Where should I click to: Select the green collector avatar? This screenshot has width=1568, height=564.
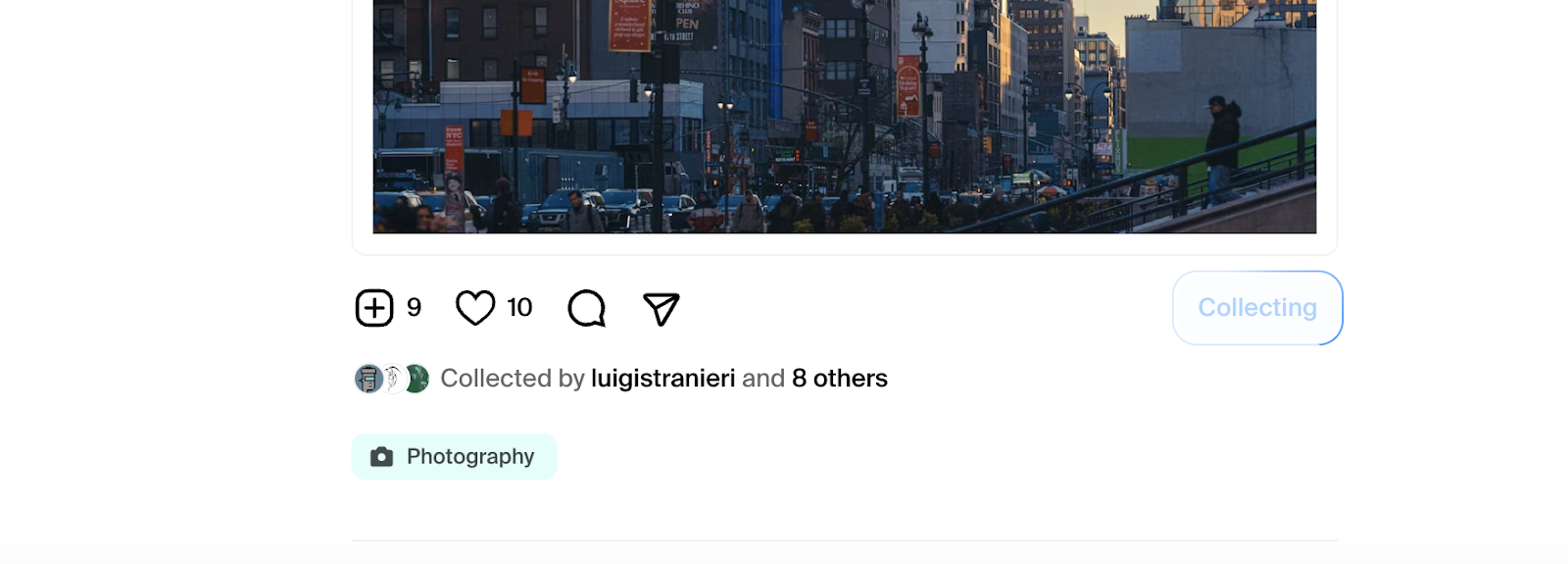point(417,379)
